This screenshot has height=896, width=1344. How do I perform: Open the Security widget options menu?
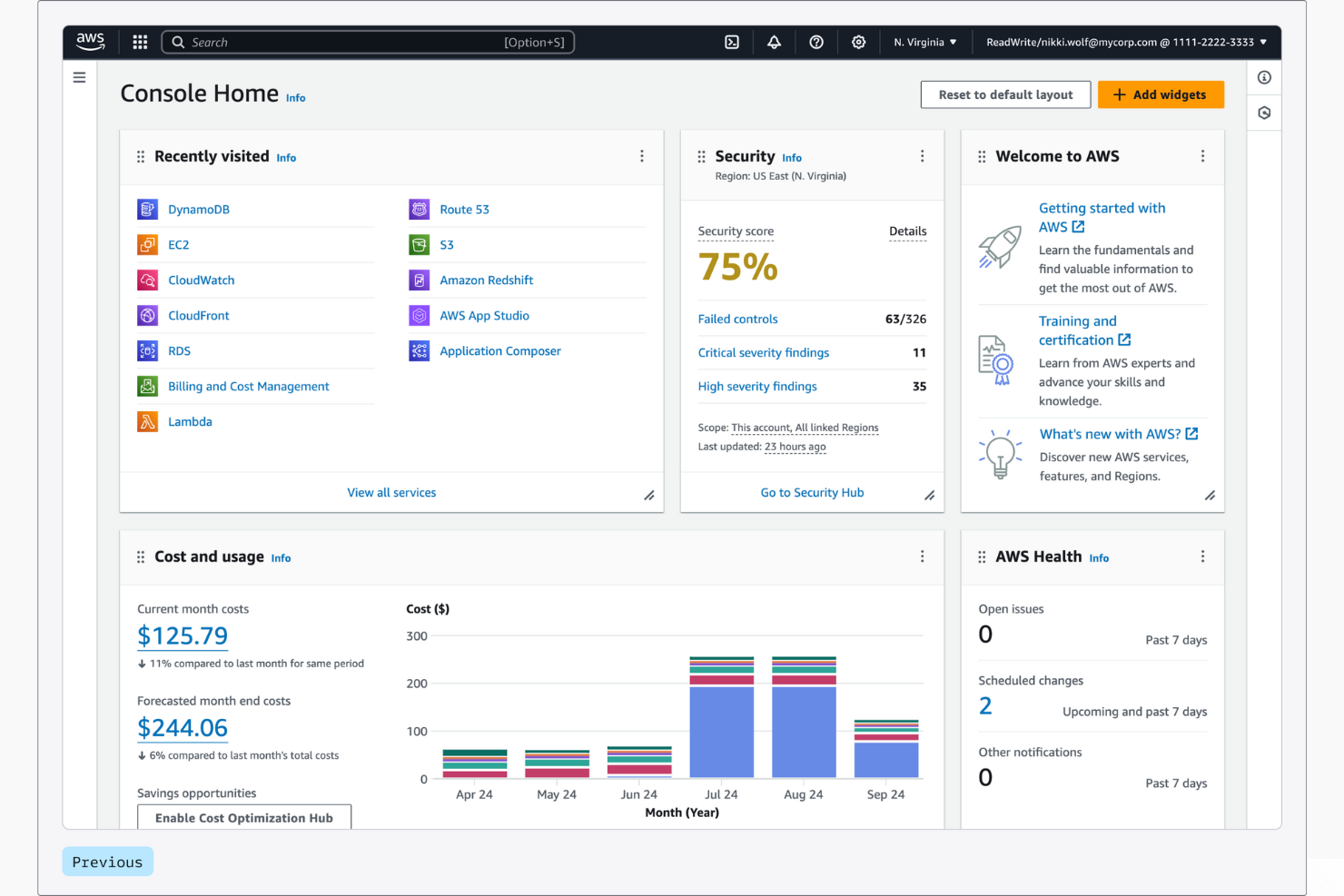pos(923,155)
